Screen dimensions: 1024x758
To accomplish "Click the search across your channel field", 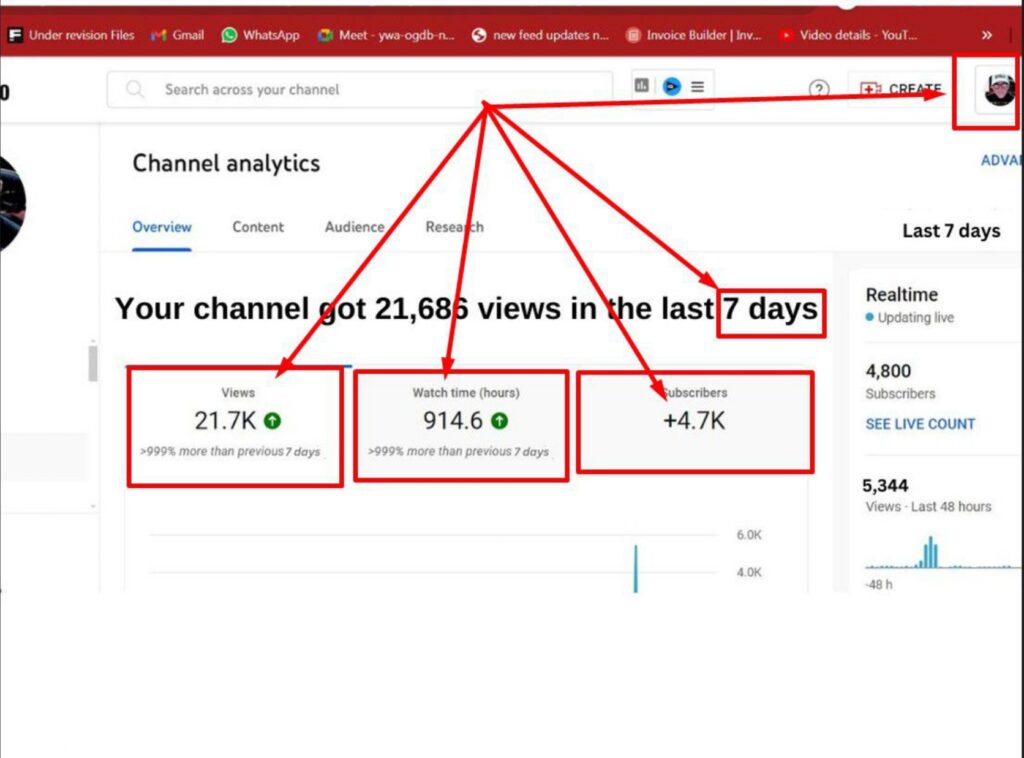I will point(360,89).
